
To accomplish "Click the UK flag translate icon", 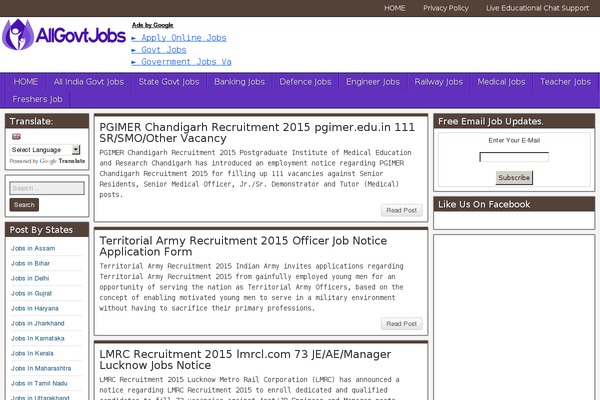I will [x=16, y=136].
